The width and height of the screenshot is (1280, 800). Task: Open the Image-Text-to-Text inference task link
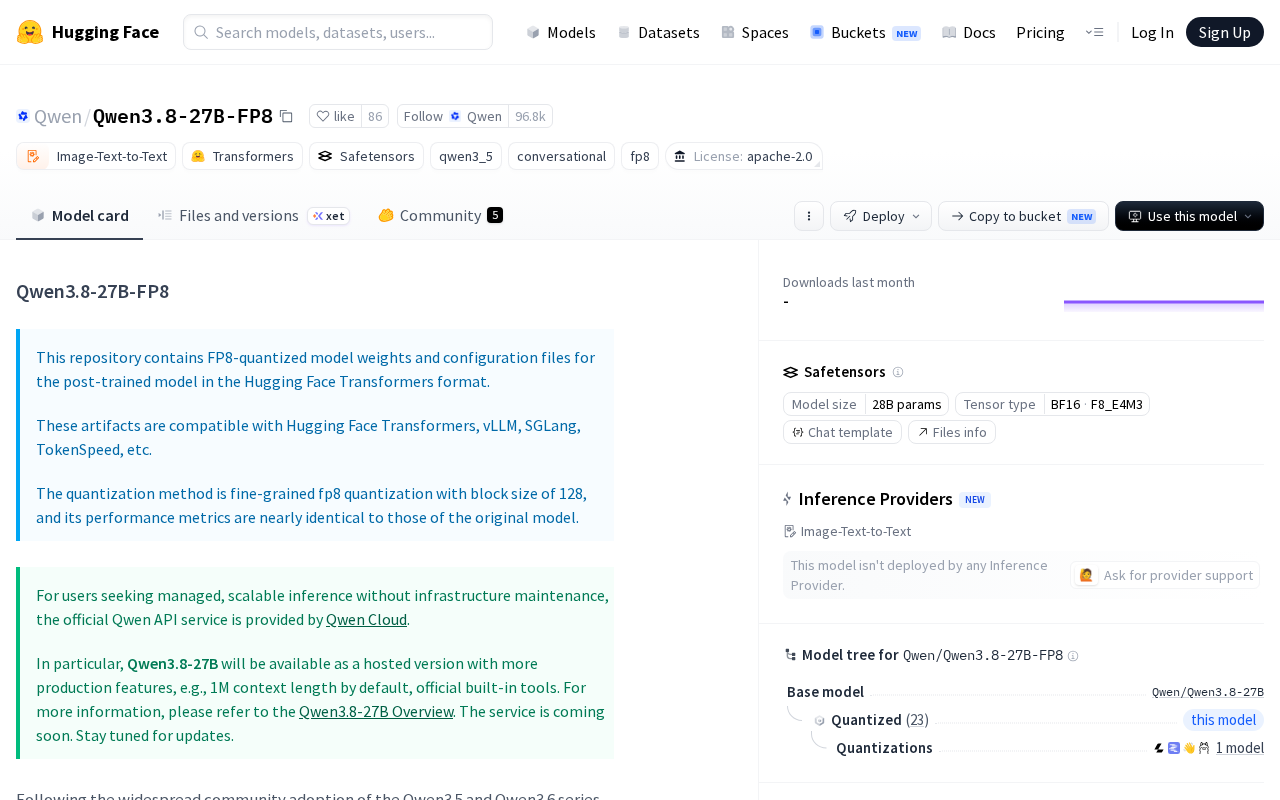click(x=848, y=531)
